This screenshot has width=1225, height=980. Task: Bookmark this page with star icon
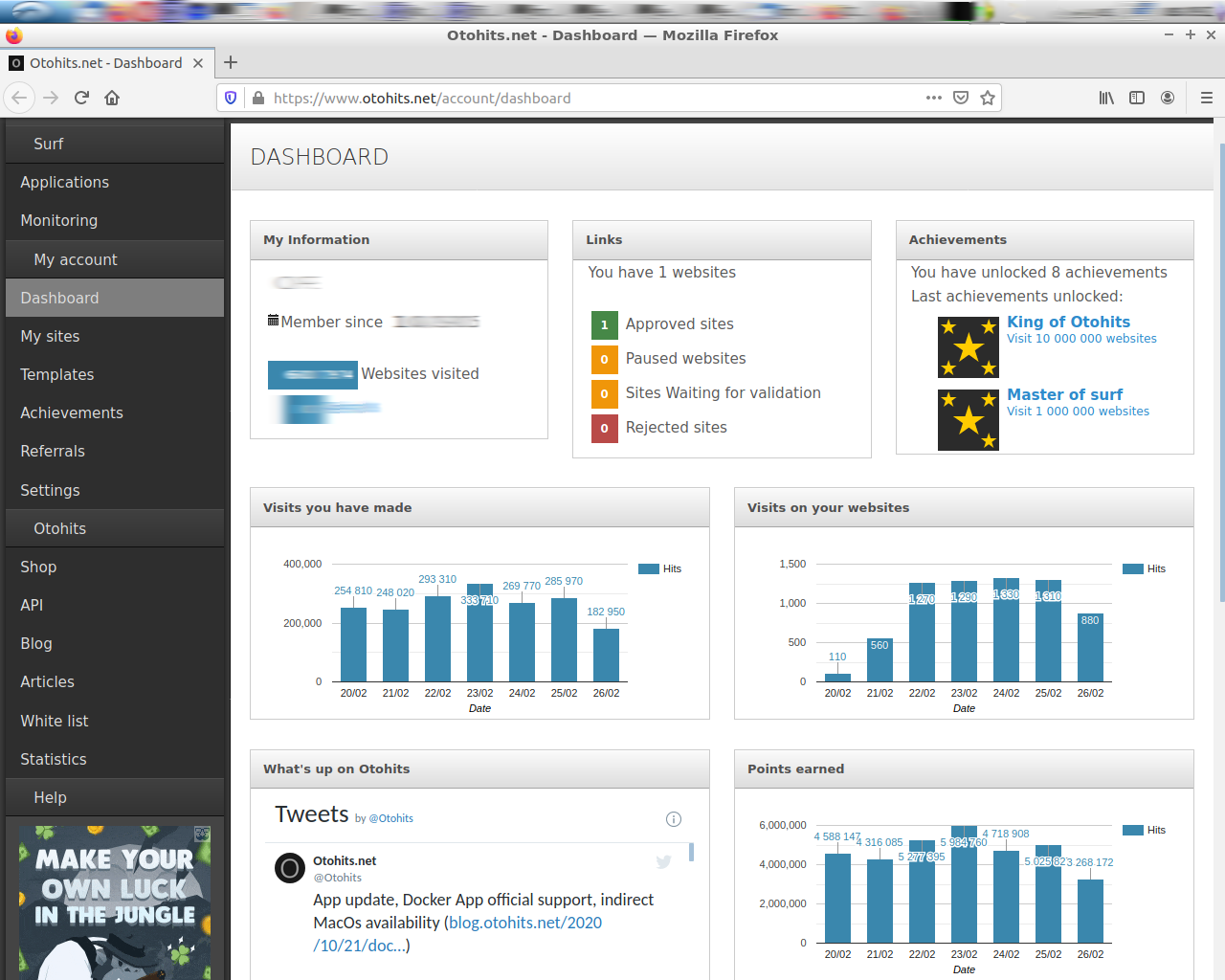pos(988,98)
